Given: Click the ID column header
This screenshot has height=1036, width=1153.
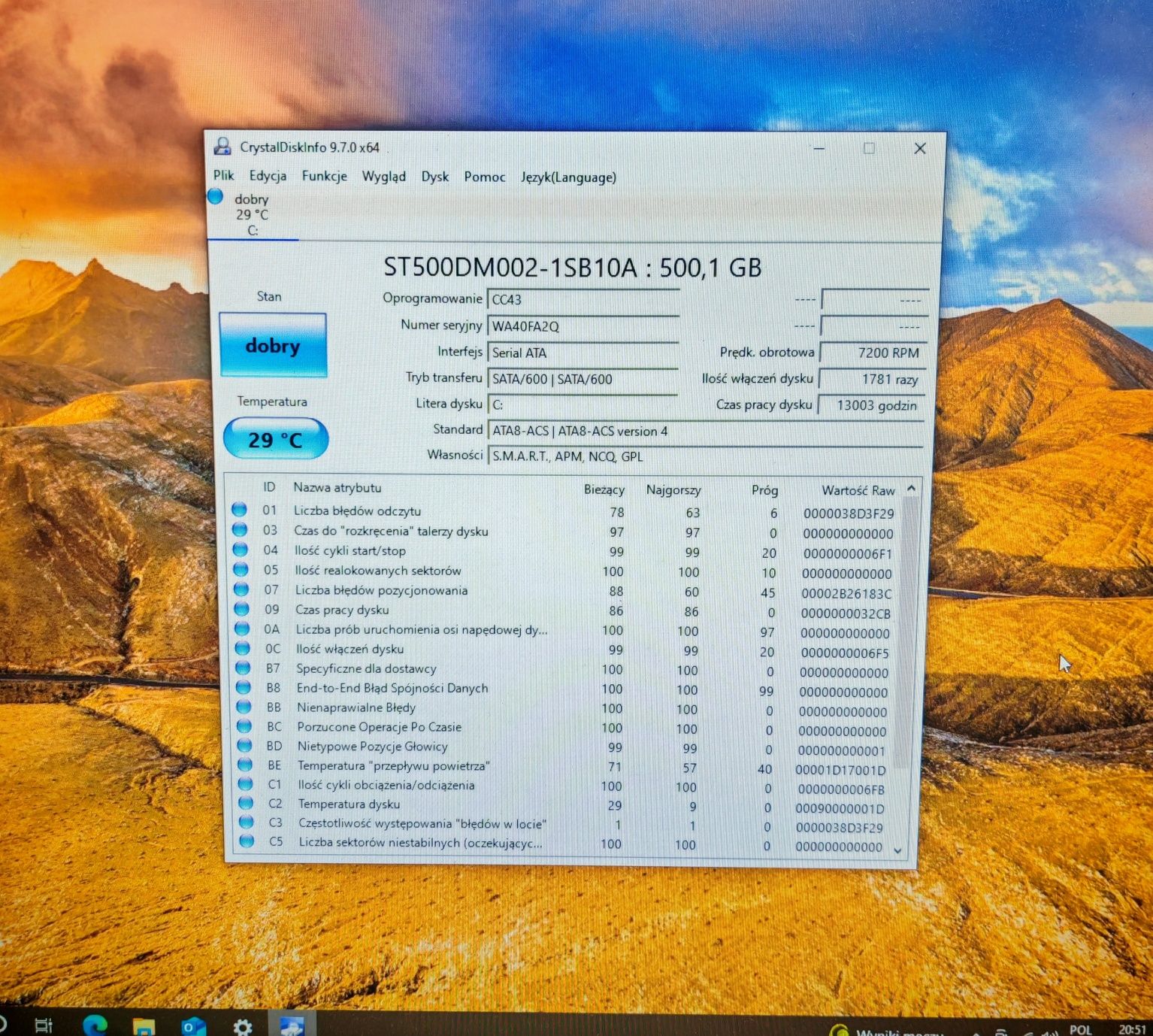Looking at the screenshot, I should [x=269, y=487].
